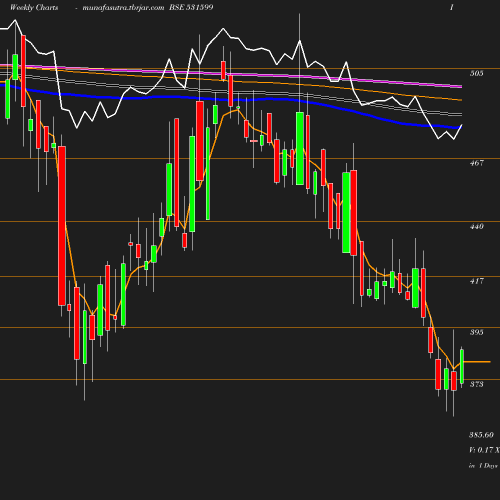Viewport: 500px width, 500px height.
Task: Click the 373 price axis label
Action: coord(476,384)
